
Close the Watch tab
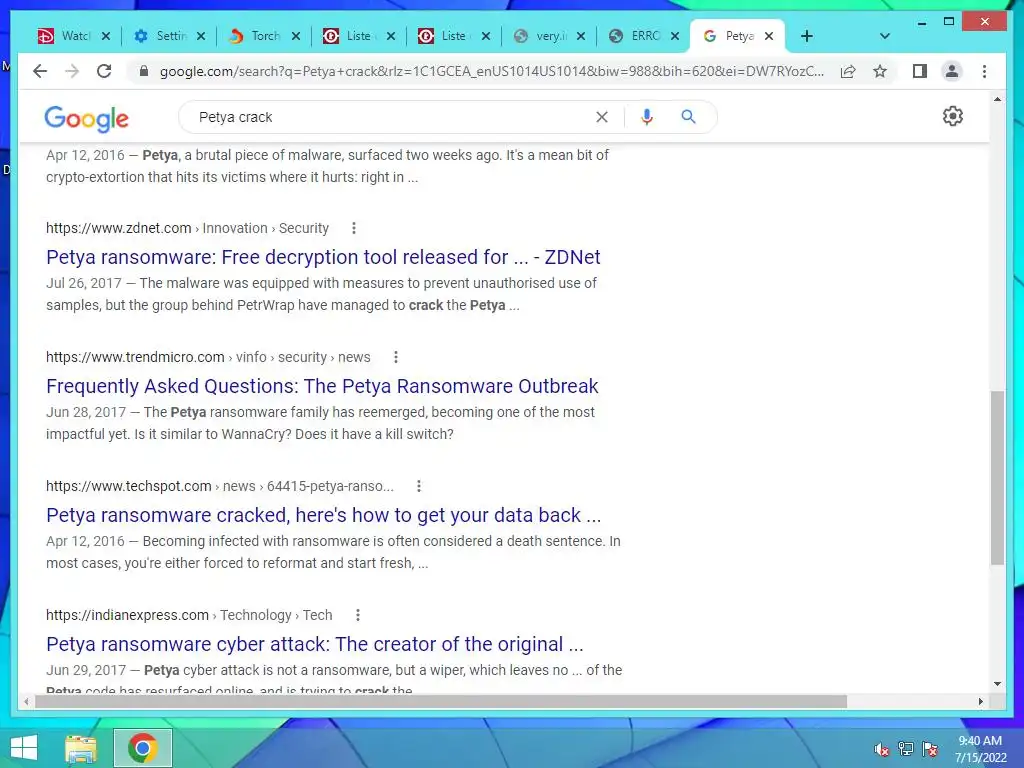[x=106, y=36]
